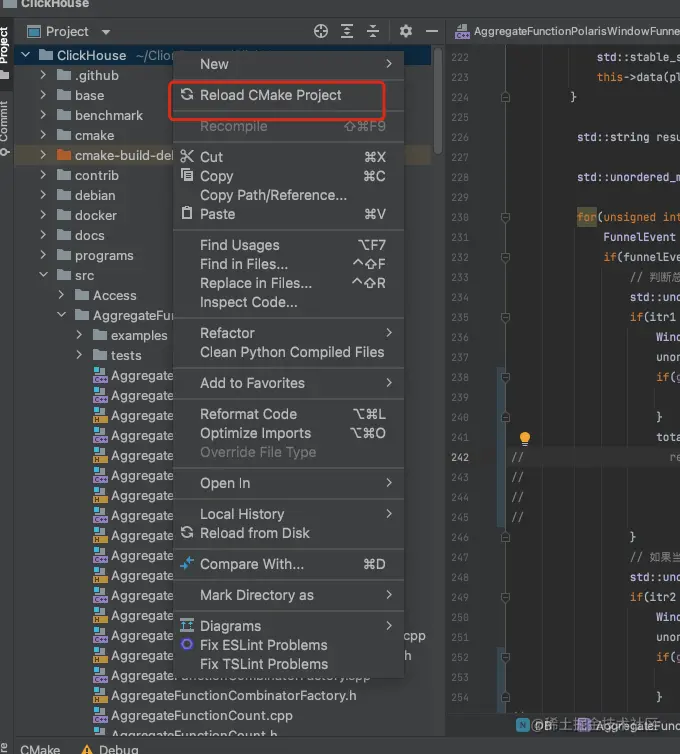This screenshot has width=680, height=754.
Task: Click the Cut scissors icon in menu
Action: [187, 157]
